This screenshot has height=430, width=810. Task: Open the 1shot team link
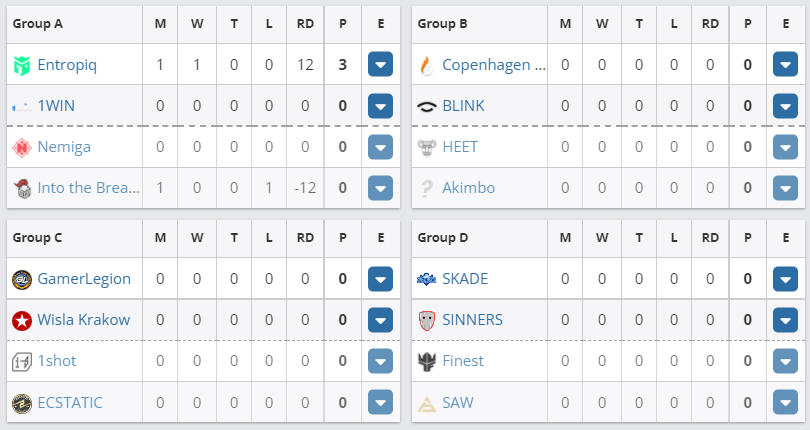coord(57,361)
